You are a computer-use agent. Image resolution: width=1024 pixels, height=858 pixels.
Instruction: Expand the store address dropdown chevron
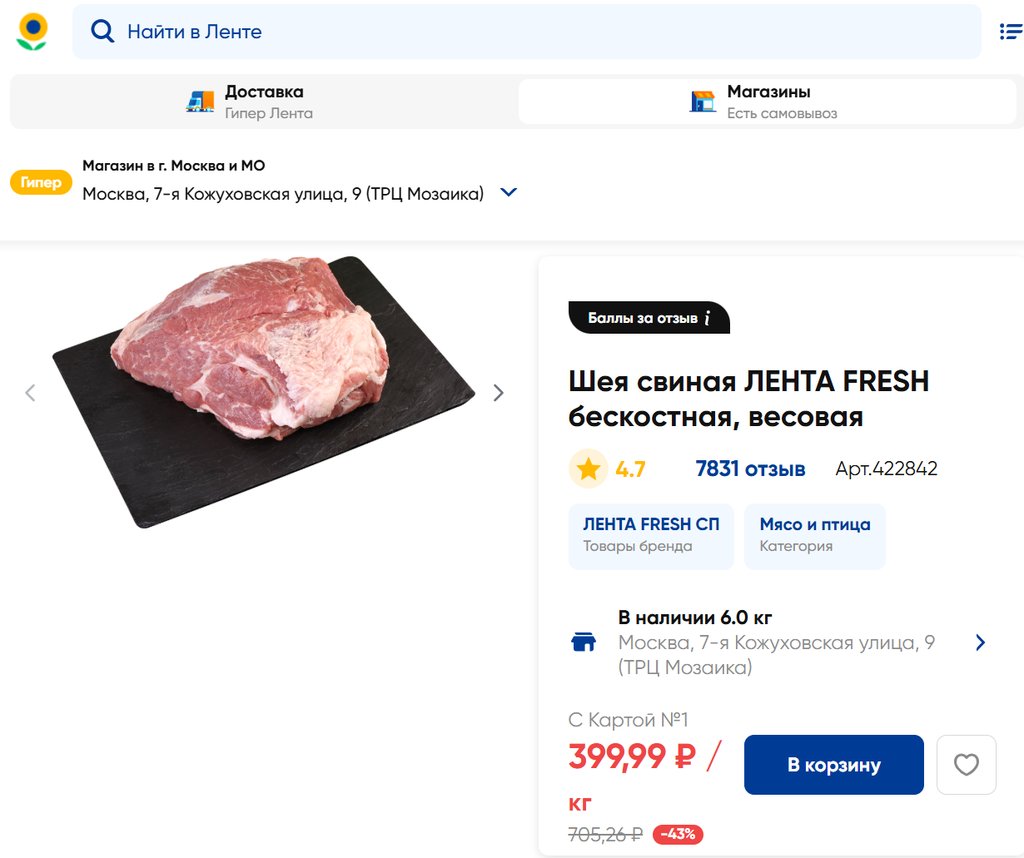pos(508,193)
